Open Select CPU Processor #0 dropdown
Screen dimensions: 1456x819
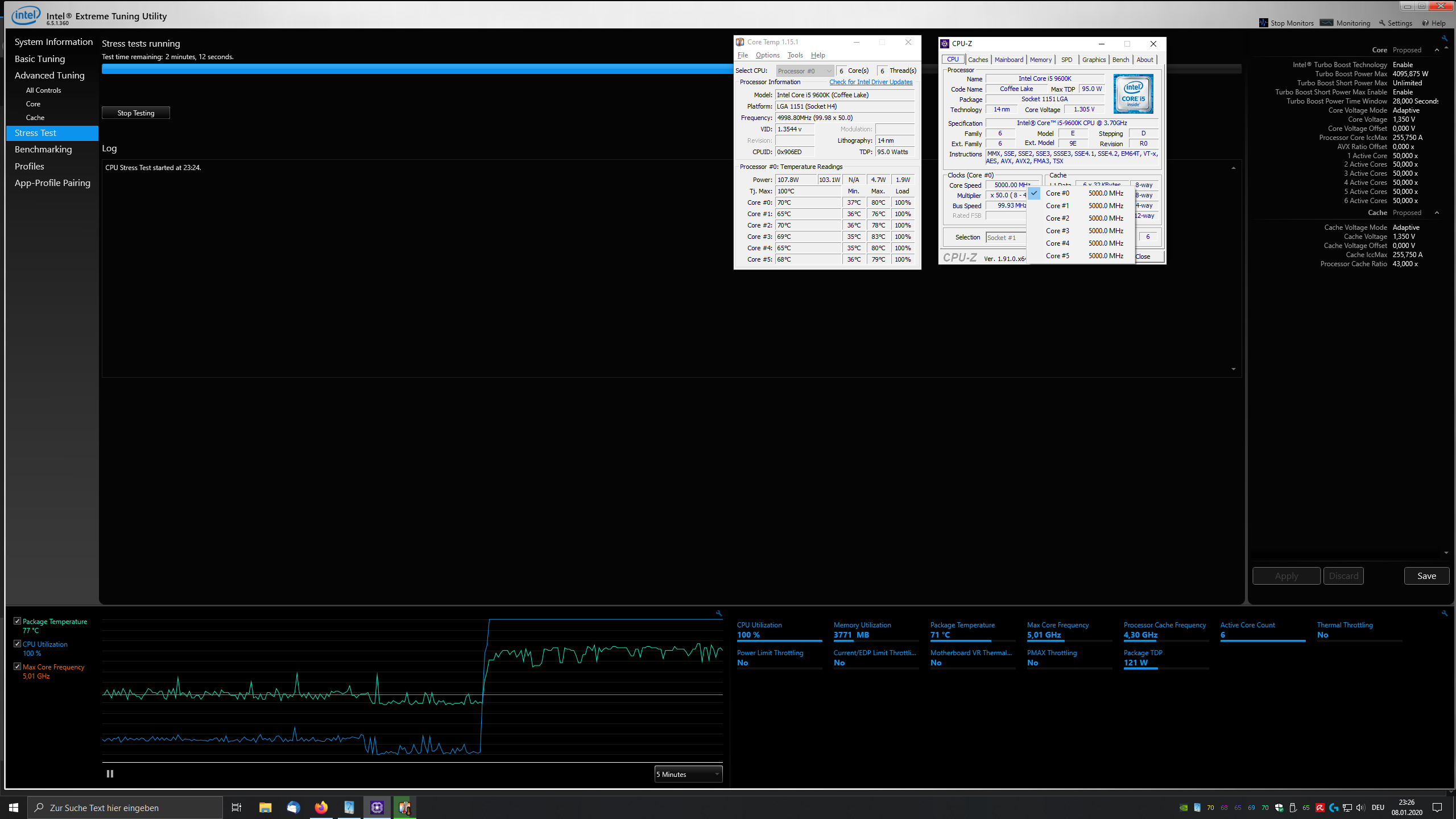804,71
